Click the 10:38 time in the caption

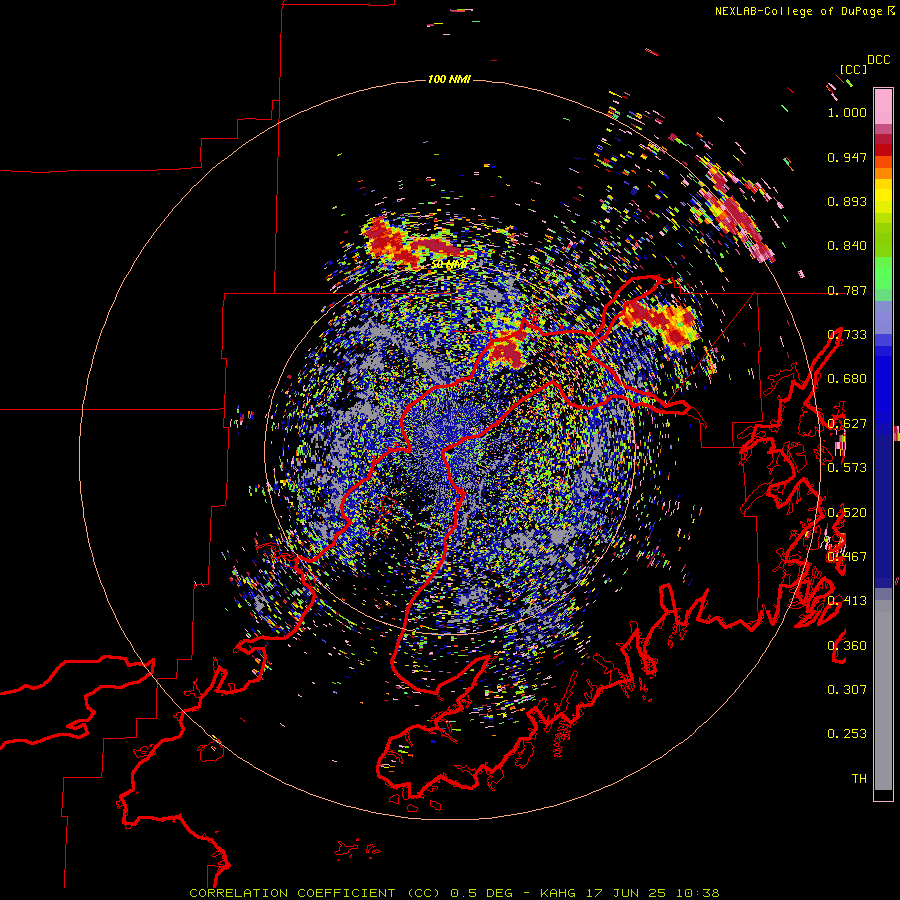click(697, 893)
